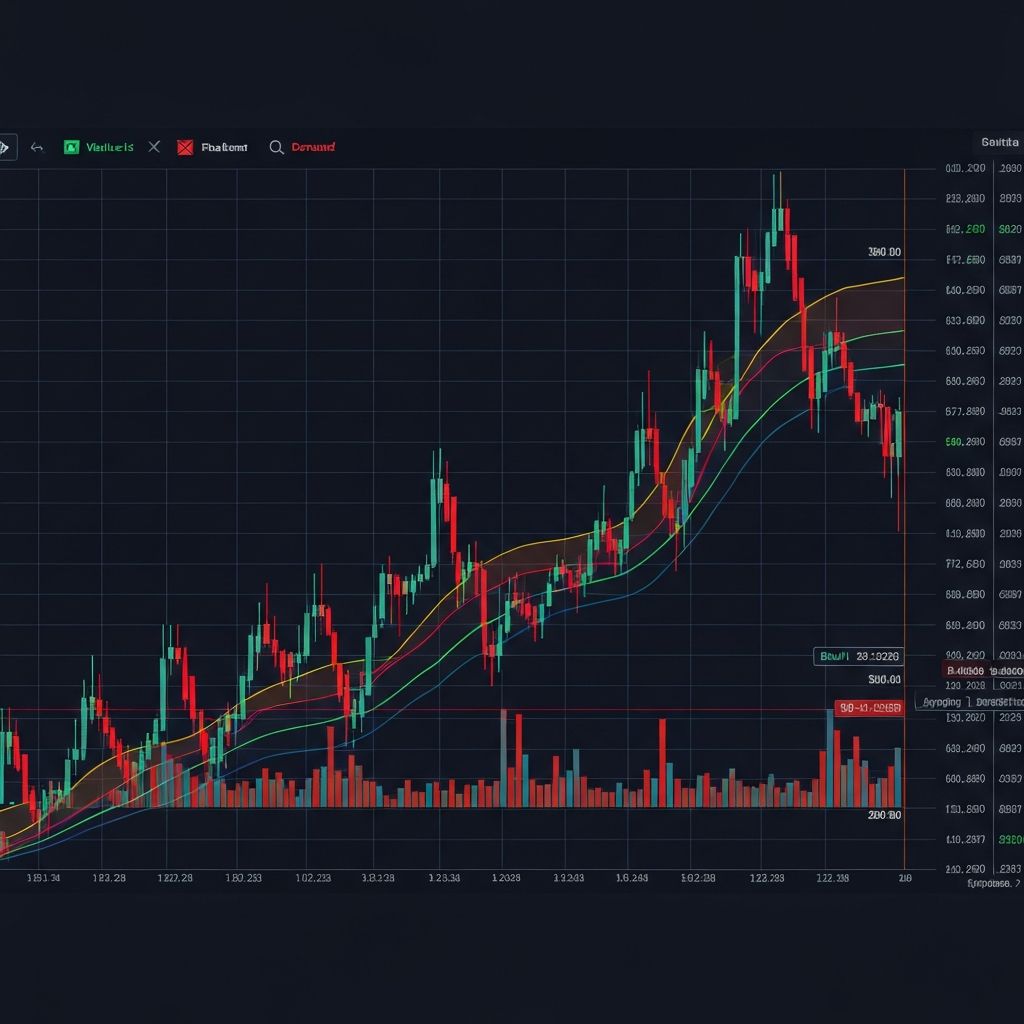
Task: Open the top-right panel button
Action: [999, 143]
